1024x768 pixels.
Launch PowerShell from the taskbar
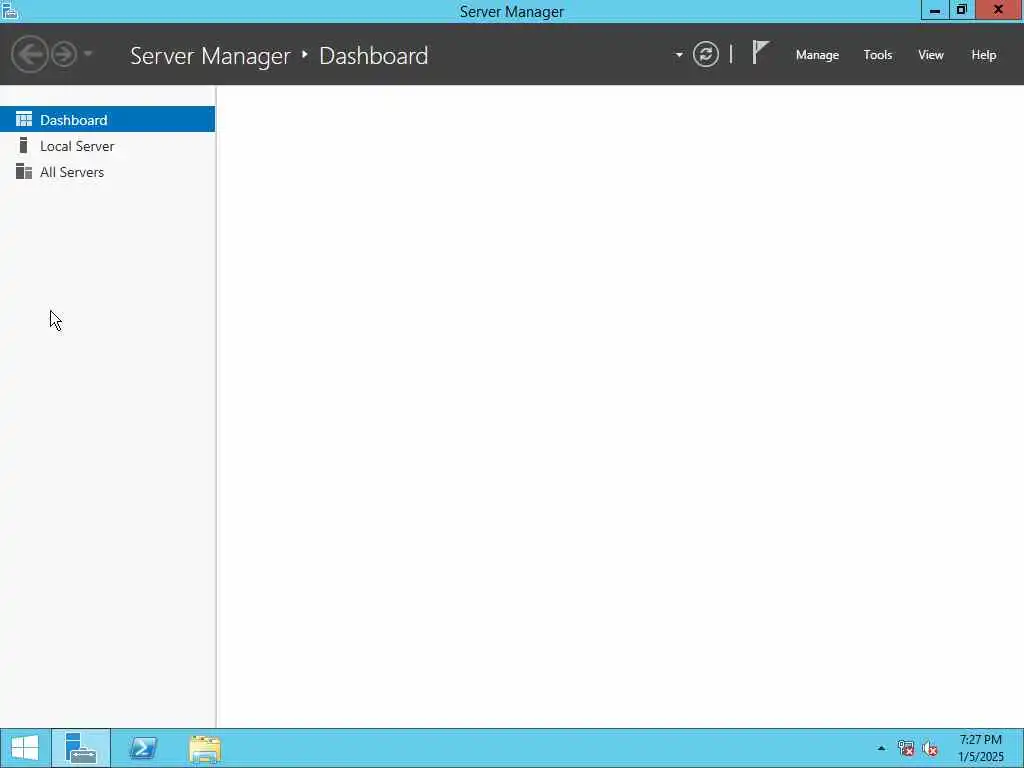click(143, 748)
